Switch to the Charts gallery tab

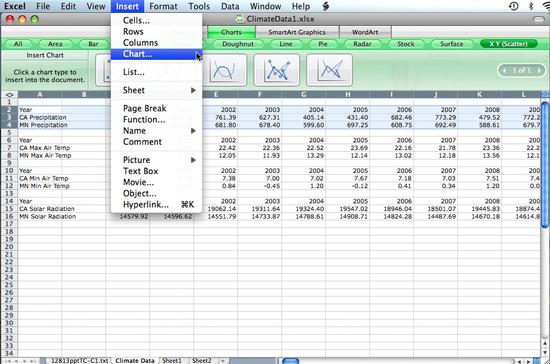tap(231, 32)
